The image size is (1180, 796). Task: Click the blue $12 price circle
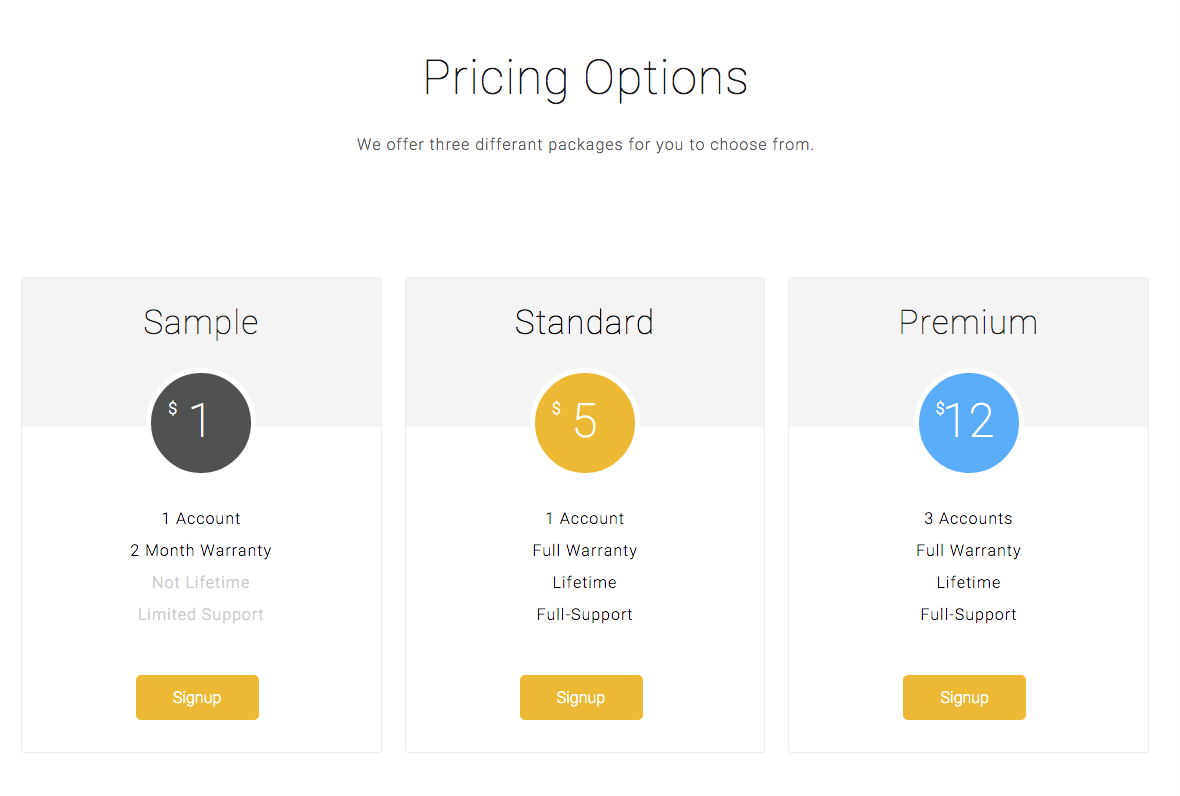[969, 423]
